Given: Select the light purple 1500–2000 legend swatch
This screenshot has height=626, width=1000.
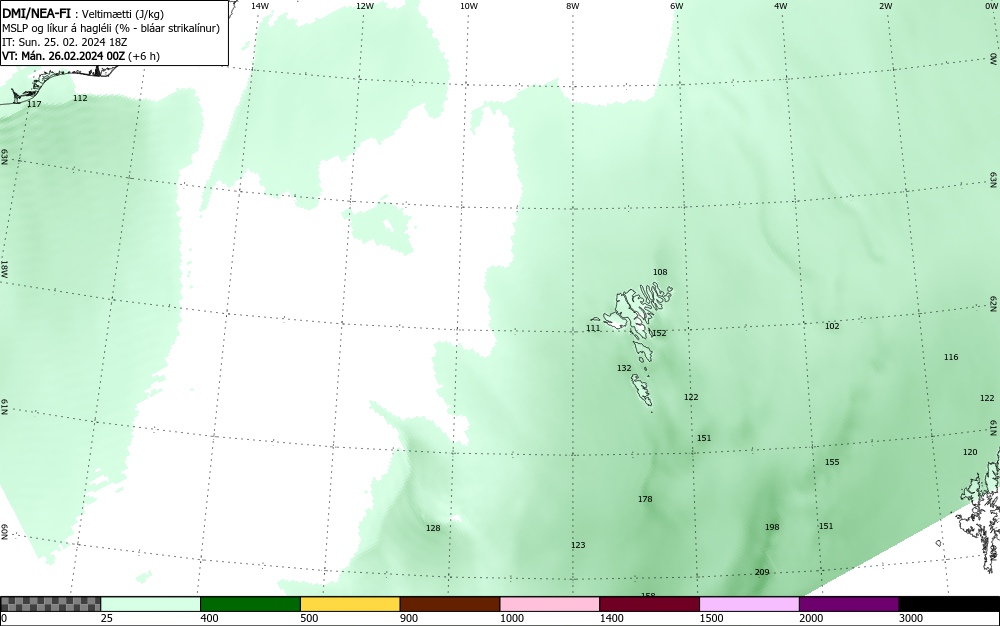Looking at the screenshot, I should [749, 604].
